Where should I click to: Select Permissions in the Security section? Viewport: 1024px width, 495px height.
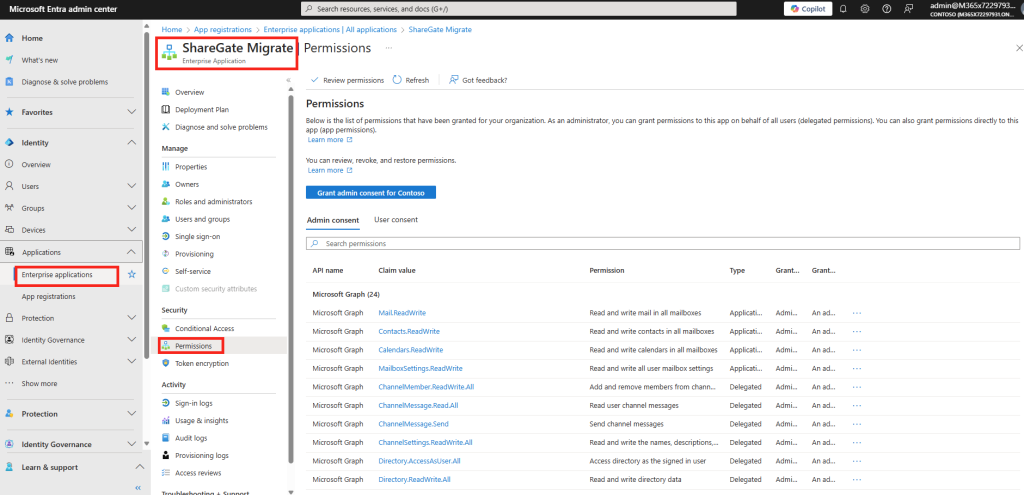[193, 346]
